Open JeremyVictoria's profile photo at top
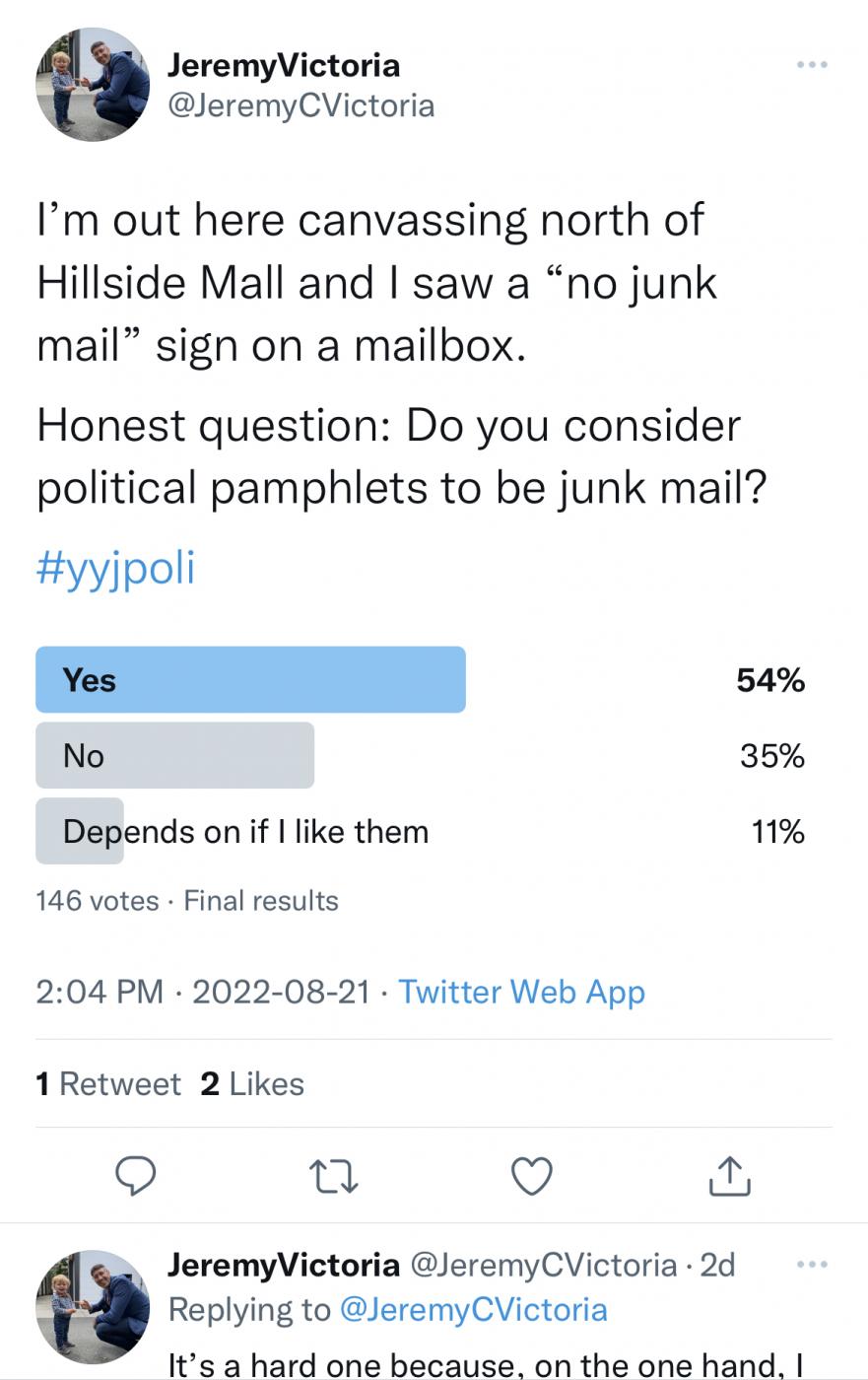The image size is (868, 1380). tap(94, 85)
